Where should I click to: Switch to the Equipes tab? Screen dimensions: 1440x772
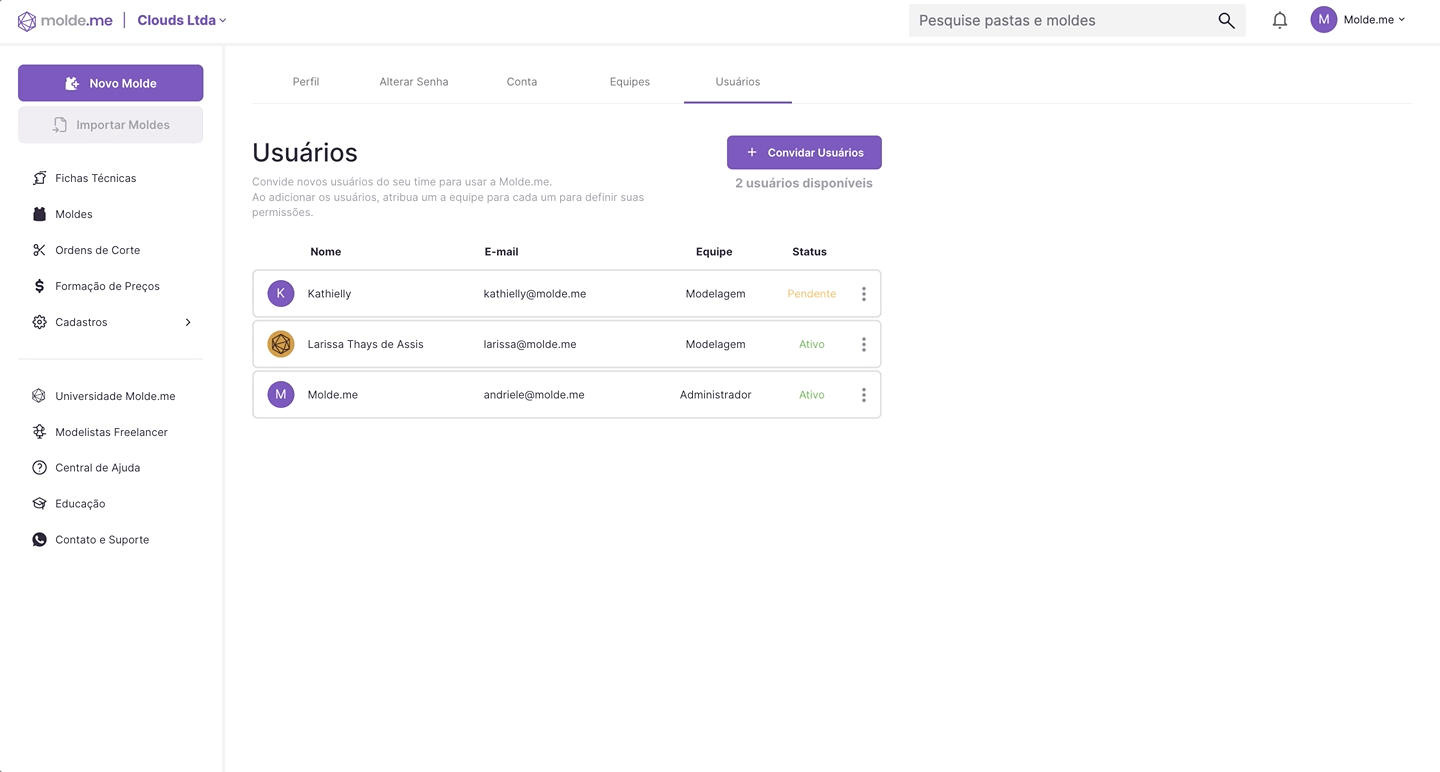pyautogui.click(x=629, y=82)
